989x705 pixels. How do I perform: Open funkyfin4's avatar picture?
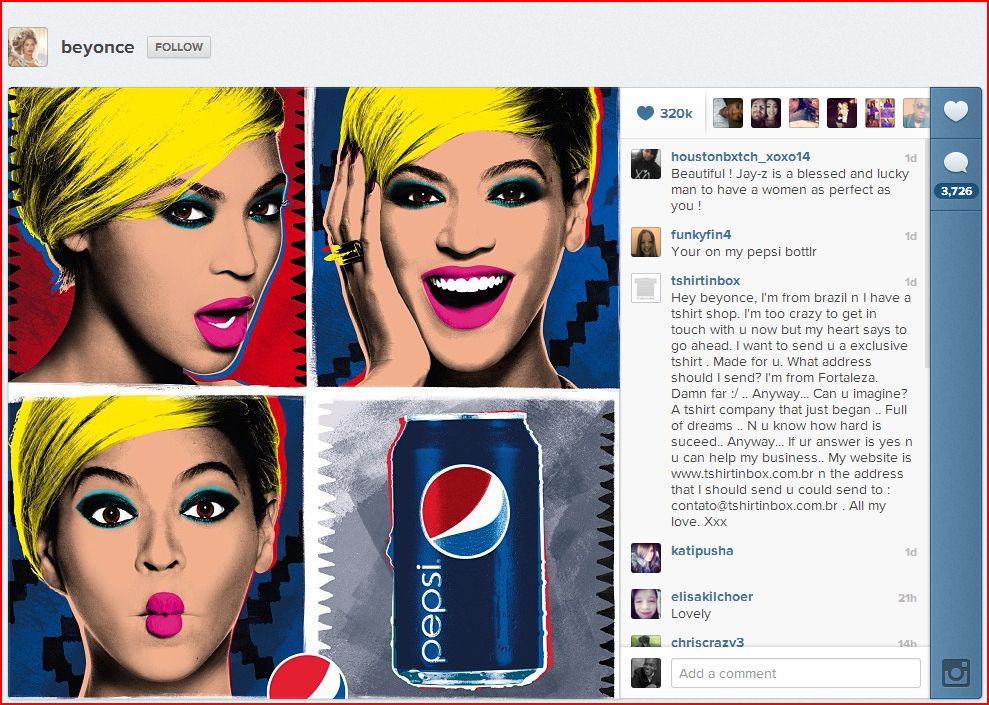pyautogui.click(x=646, y=243)
